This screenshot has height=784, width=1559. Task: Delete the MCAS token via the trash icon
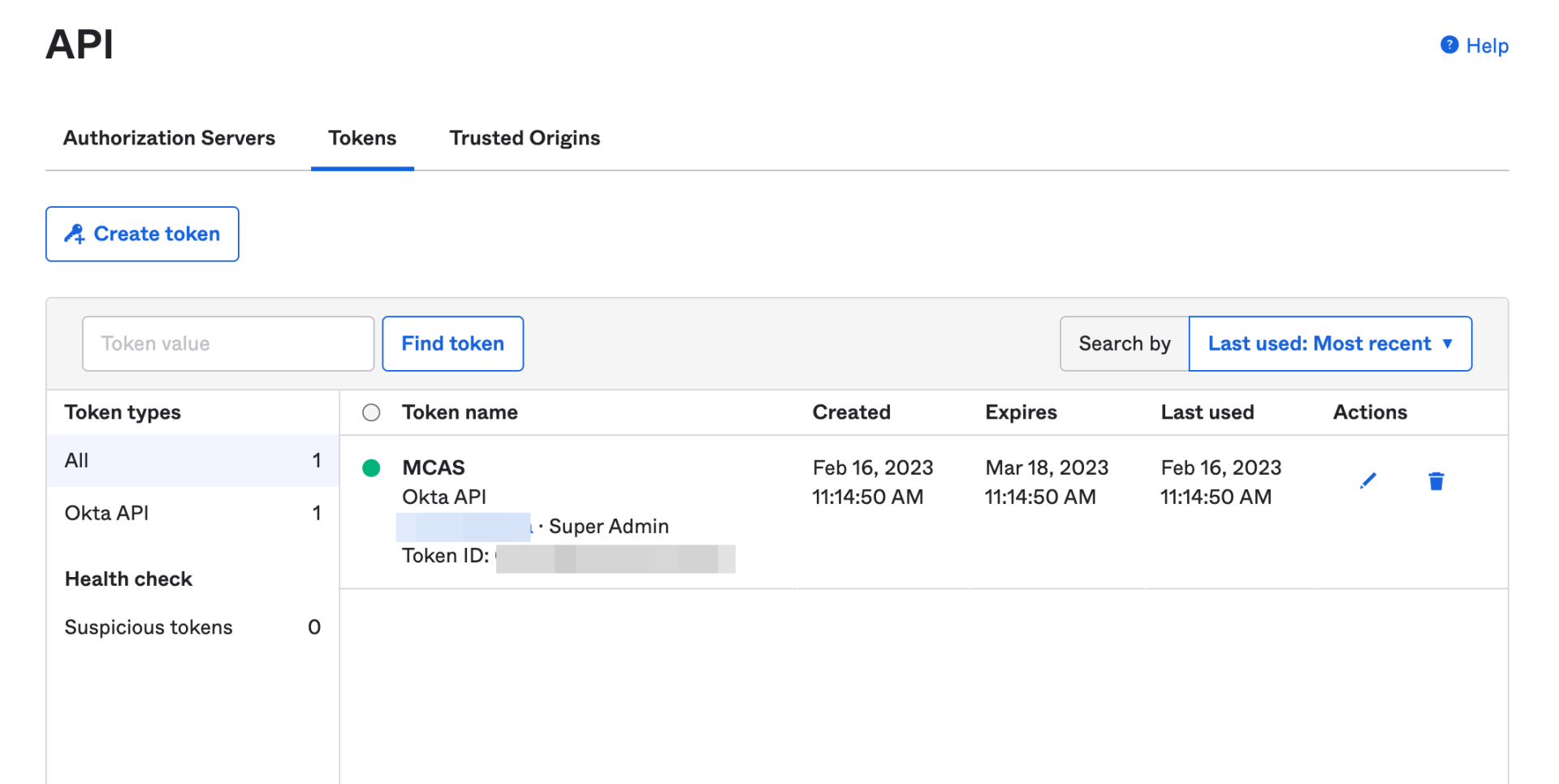(1436, 480)
